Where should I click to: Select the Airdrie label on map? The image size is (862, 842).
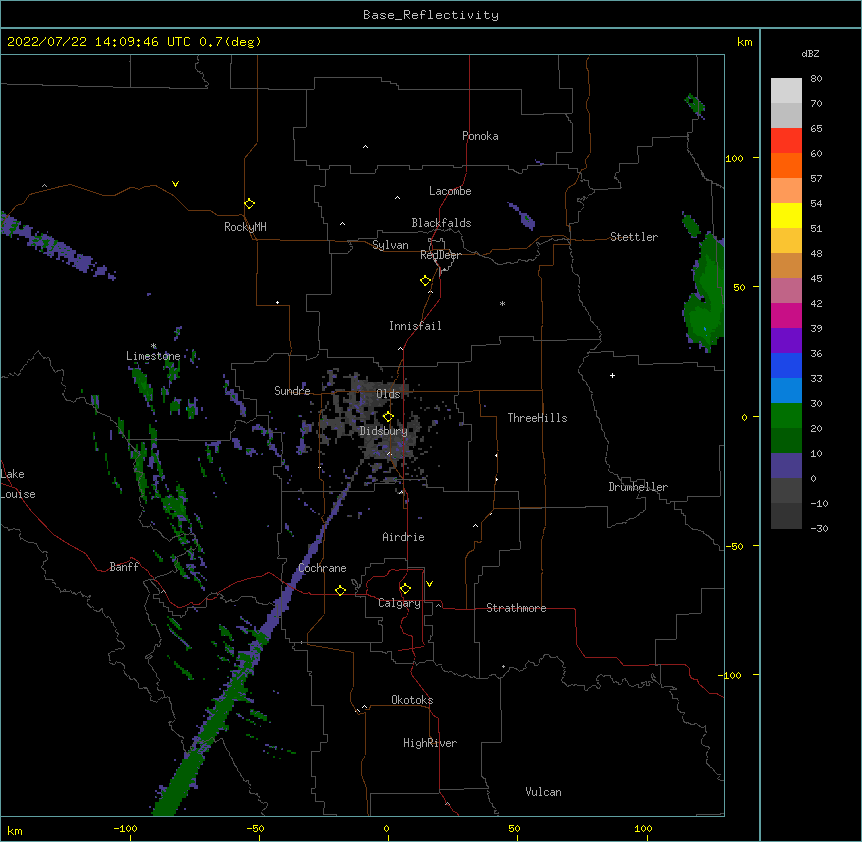[x=403, y=537]
